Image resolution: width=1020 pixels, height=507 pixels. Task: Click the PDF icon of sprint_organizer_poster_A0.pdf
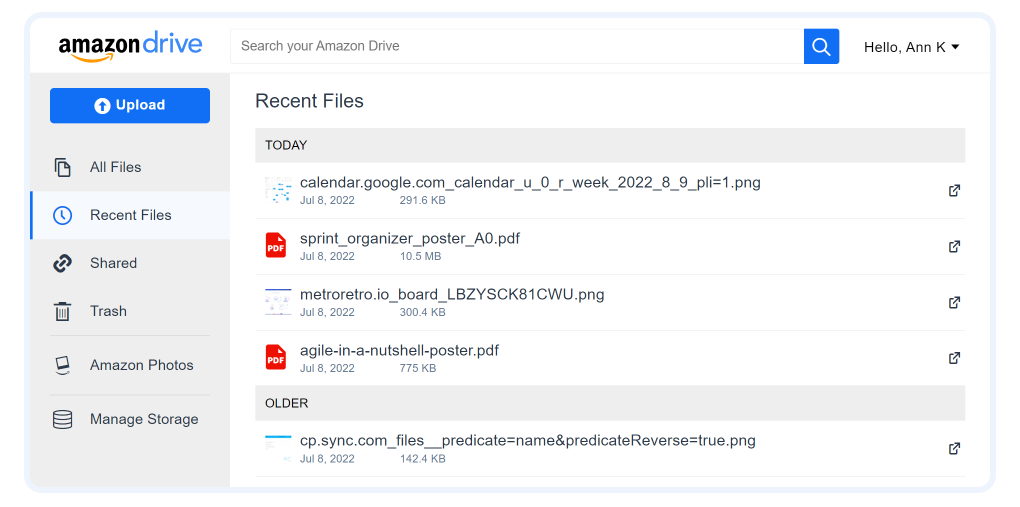pyautogui.click(x=276, y=246)
